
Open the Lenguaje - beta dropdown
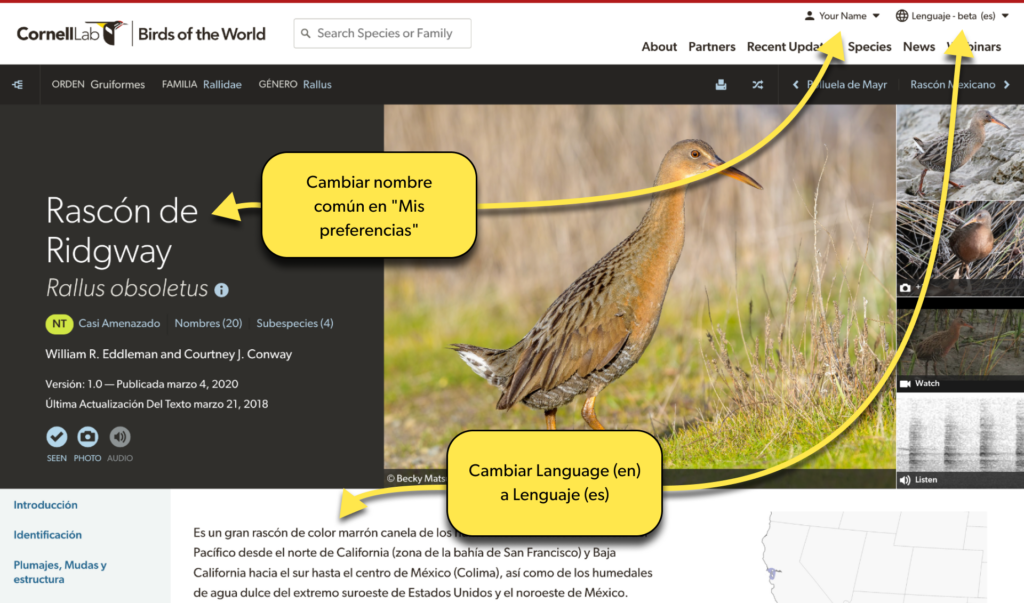(952, 15)
